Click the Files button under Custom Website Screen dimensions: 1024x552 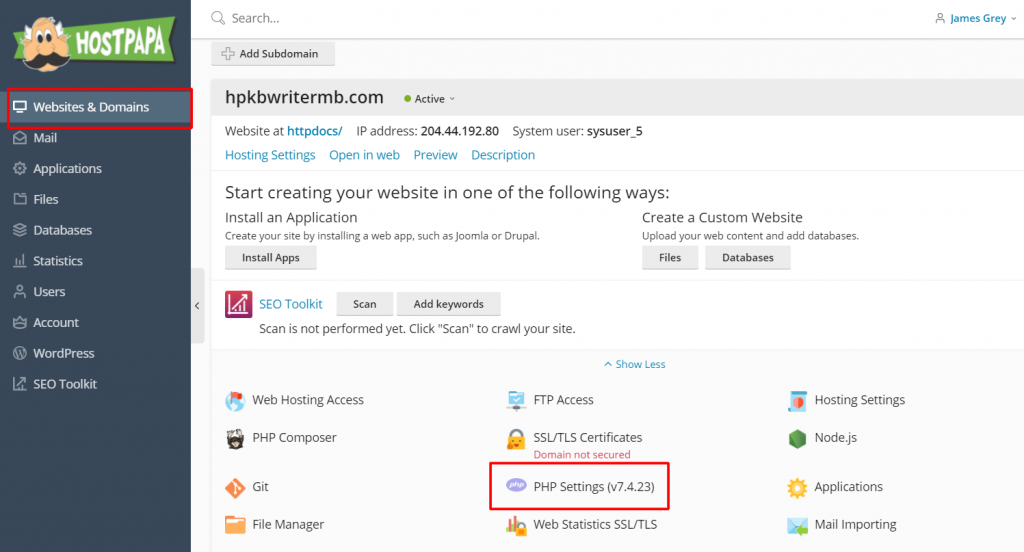[x=670, y=257]
